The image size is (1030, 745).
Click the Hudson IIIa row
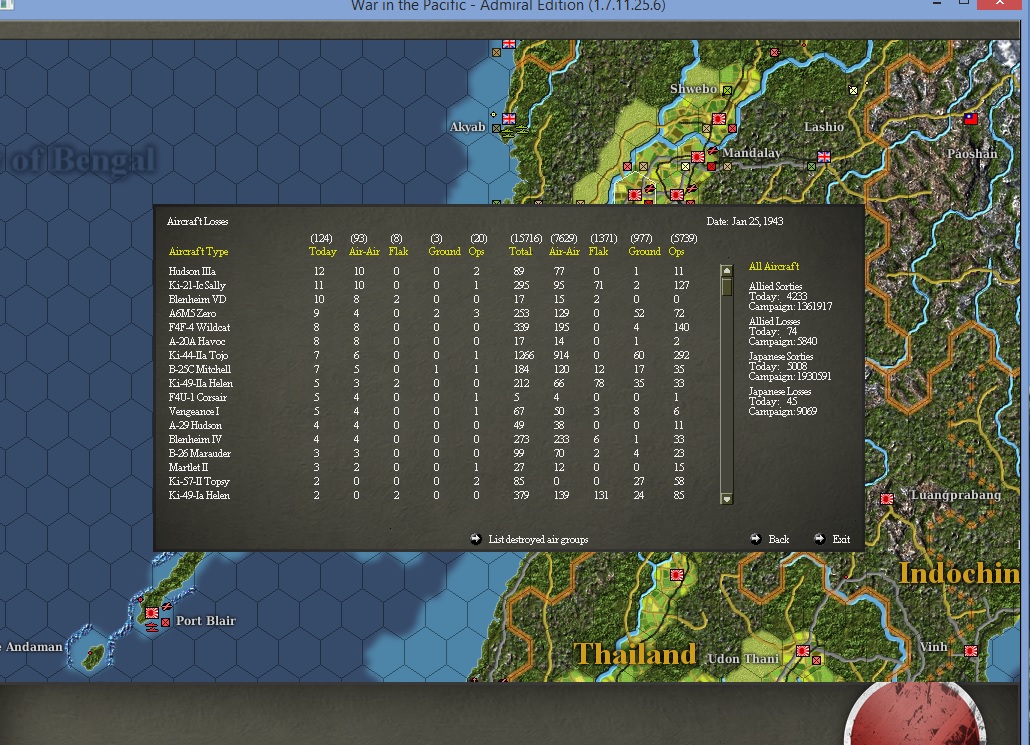pos(427,271)
